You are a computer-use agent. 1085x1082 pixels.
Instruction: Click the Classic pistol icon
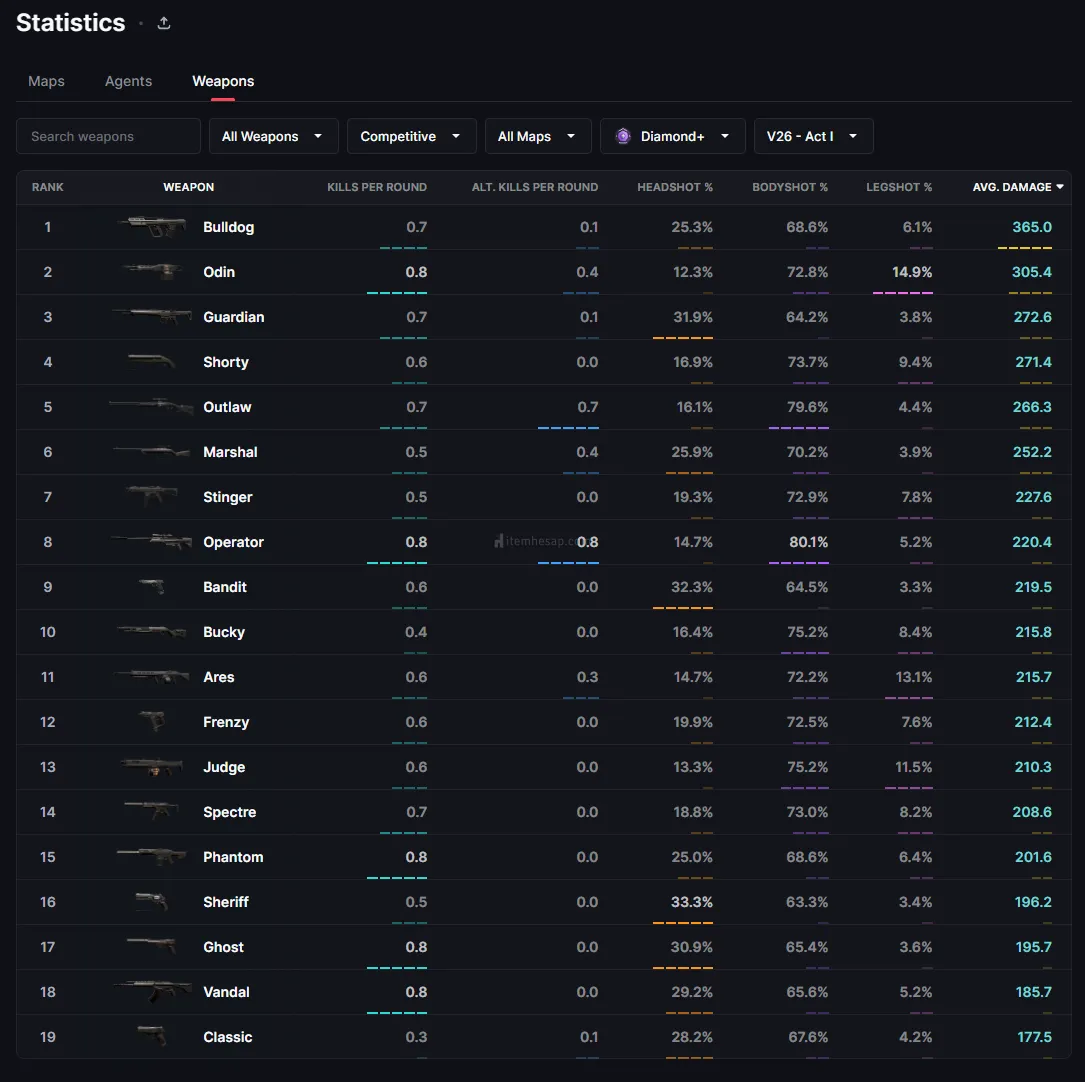[x=152, y=1037]
